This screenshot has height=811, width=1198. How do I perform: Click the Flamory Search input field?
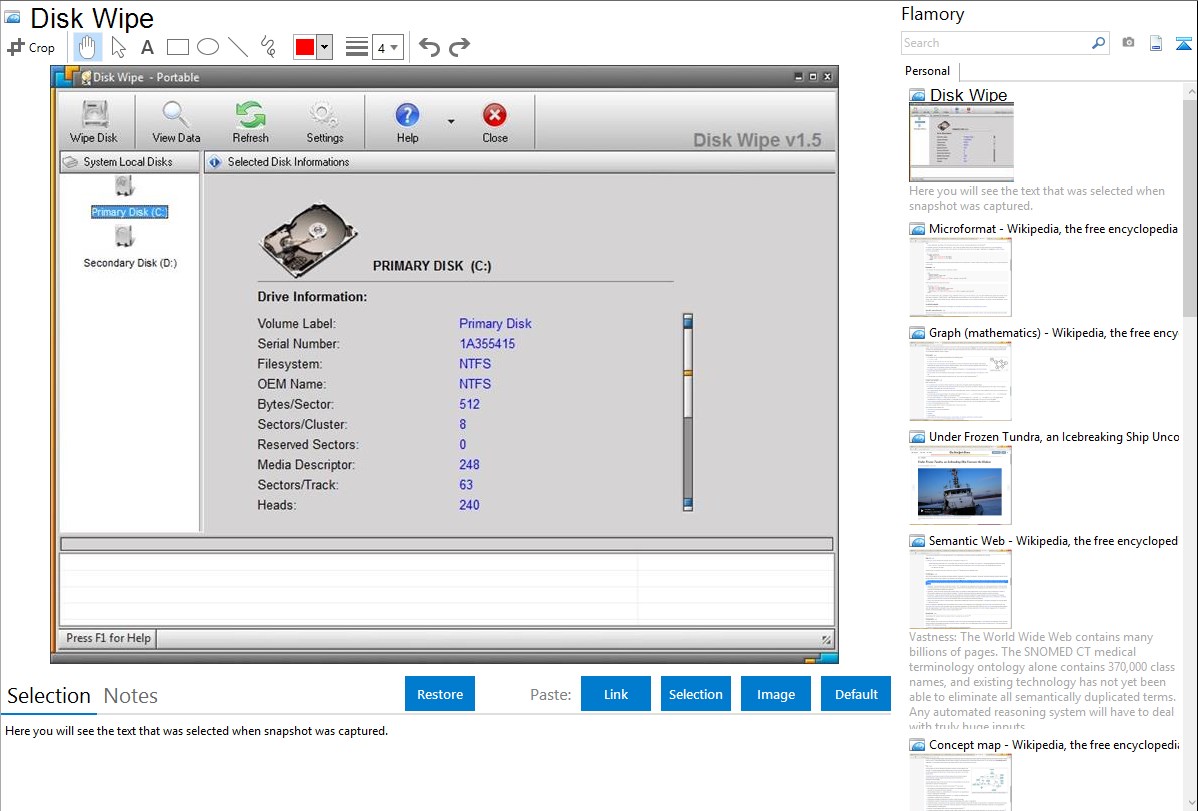click(996, 43)
